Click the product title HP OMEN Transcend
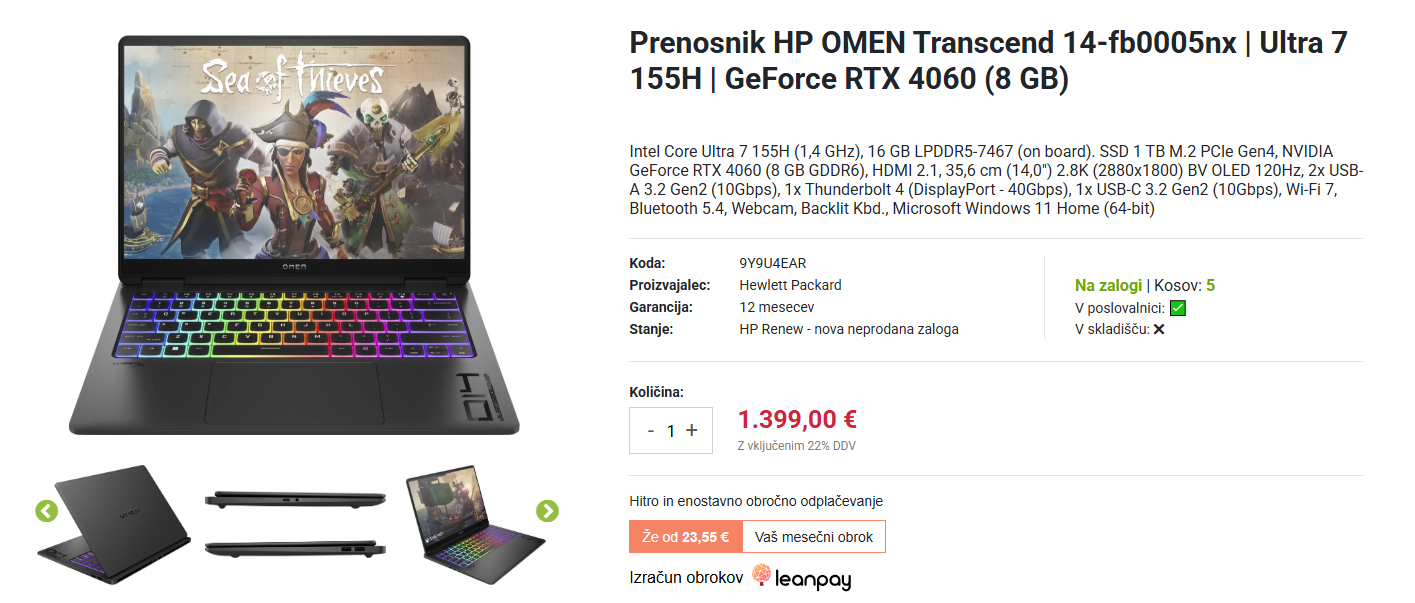This screenshot has height=603, width=1415. tap(989, 61)
